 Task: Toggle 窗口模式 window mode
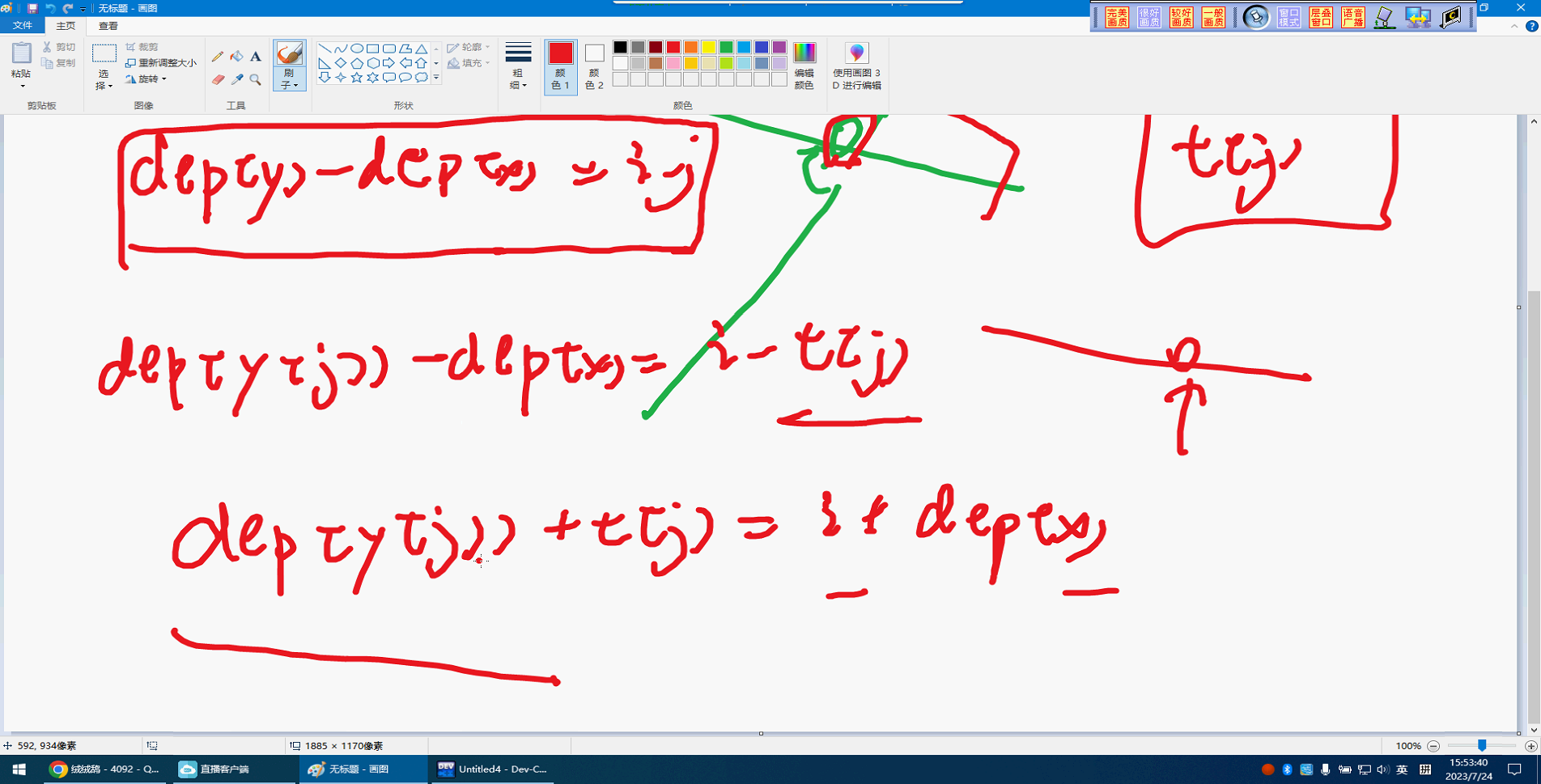point(1288,17)
